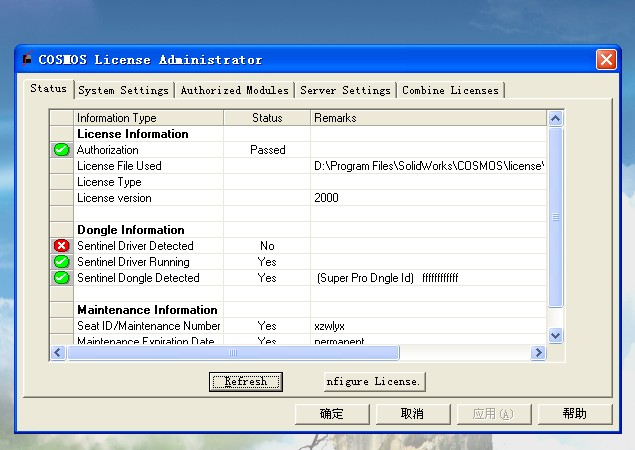
Task: Select the Sentinel Driver Running row label
Action: pos(133,262)
